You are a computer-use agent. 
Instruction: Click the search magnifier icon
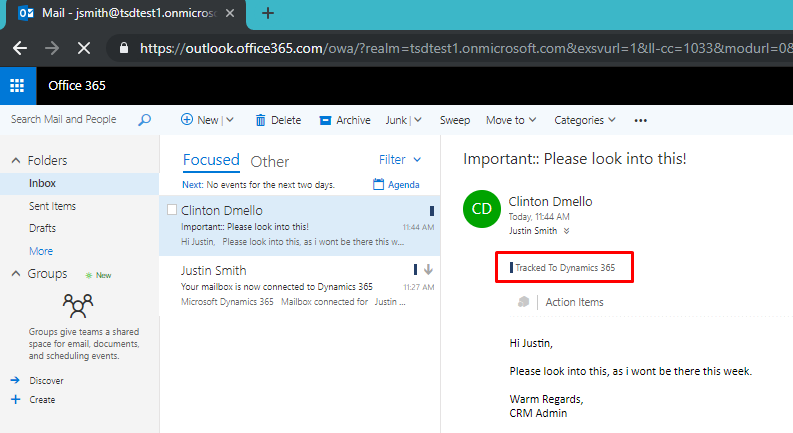tap(145, 120)
